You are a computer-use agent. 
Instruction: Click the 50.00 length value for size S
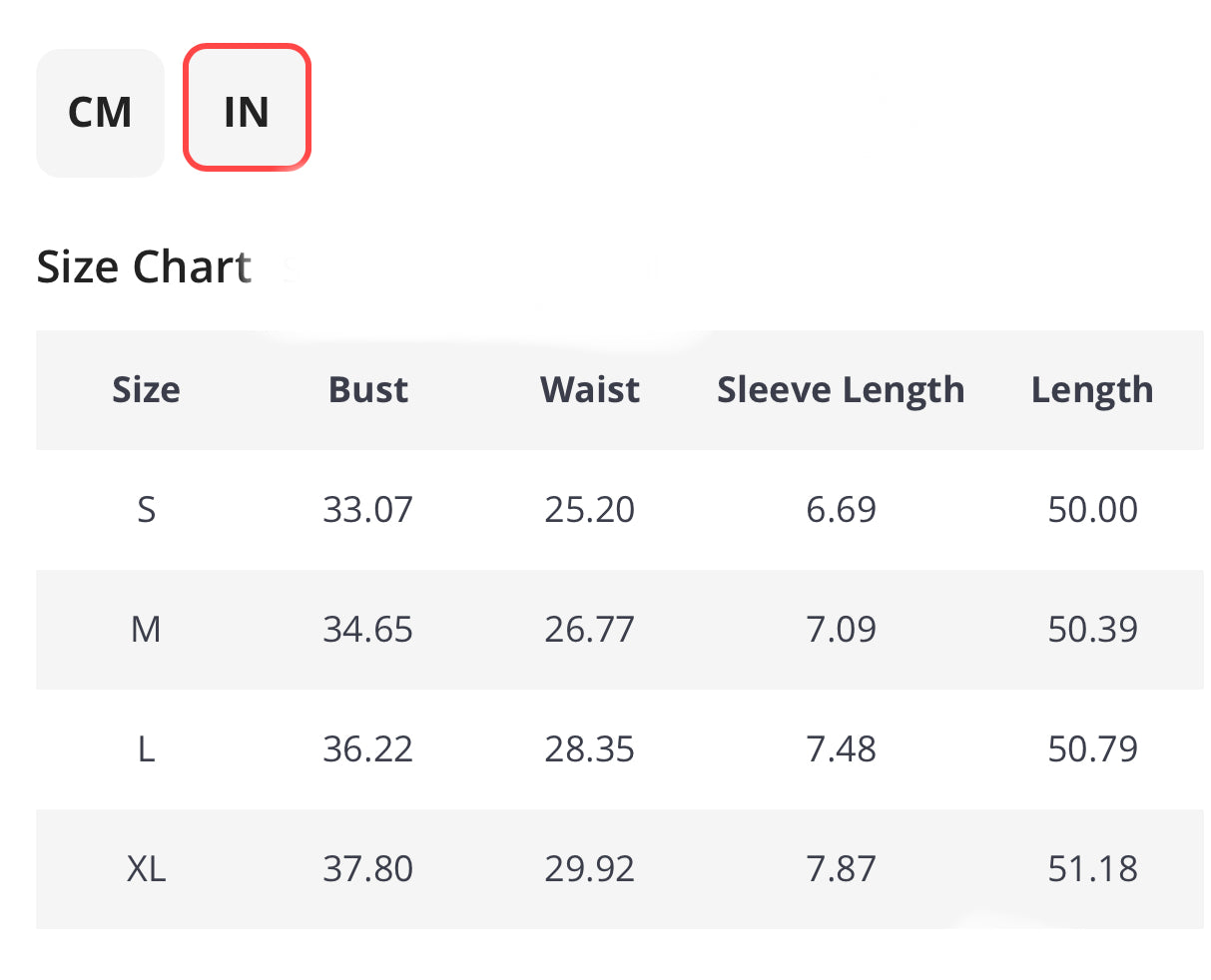(1092, 510)
